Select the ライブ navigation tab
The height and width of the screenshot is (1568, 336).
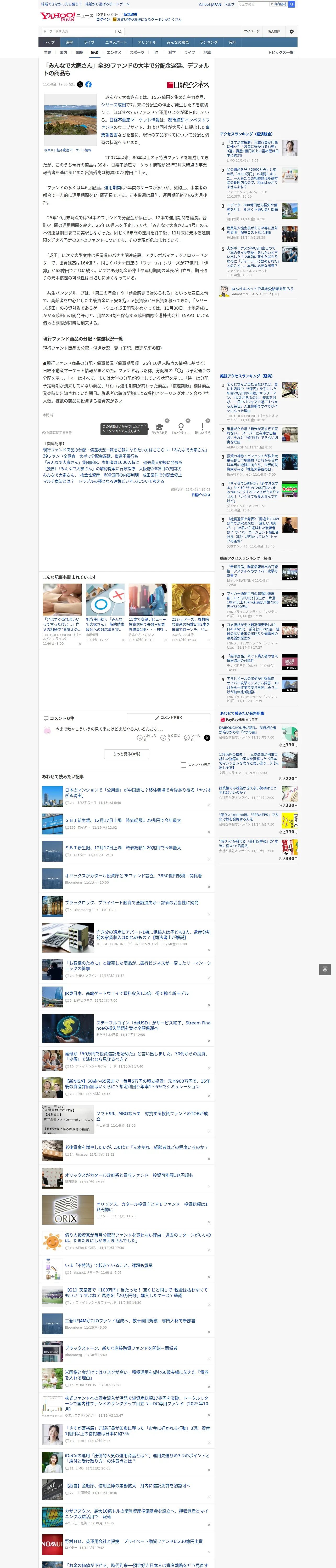(89, 42)
